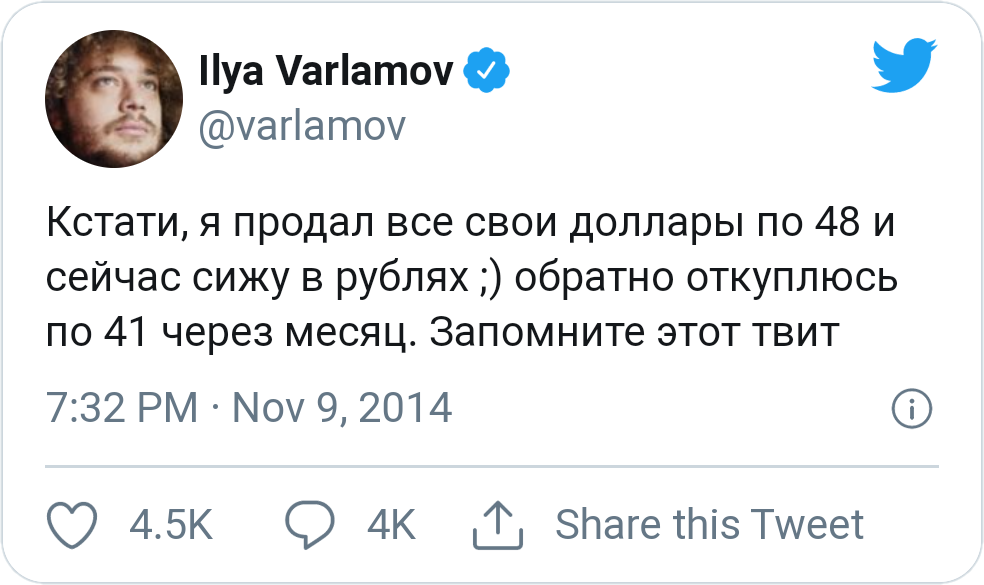Click the 4.5K likes count
Image resolution: width=984 pixels, height=585 pixels.
point(172,524)
